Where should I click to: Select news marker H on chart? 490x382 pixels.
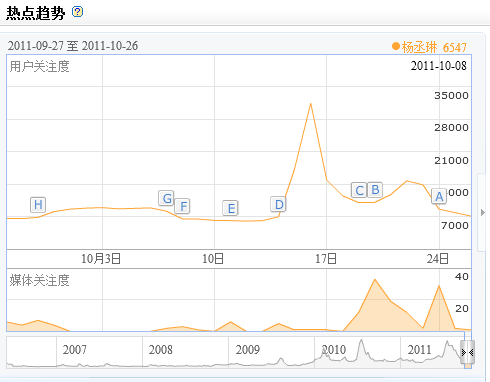pyautogui.click(x=38, y=204)
